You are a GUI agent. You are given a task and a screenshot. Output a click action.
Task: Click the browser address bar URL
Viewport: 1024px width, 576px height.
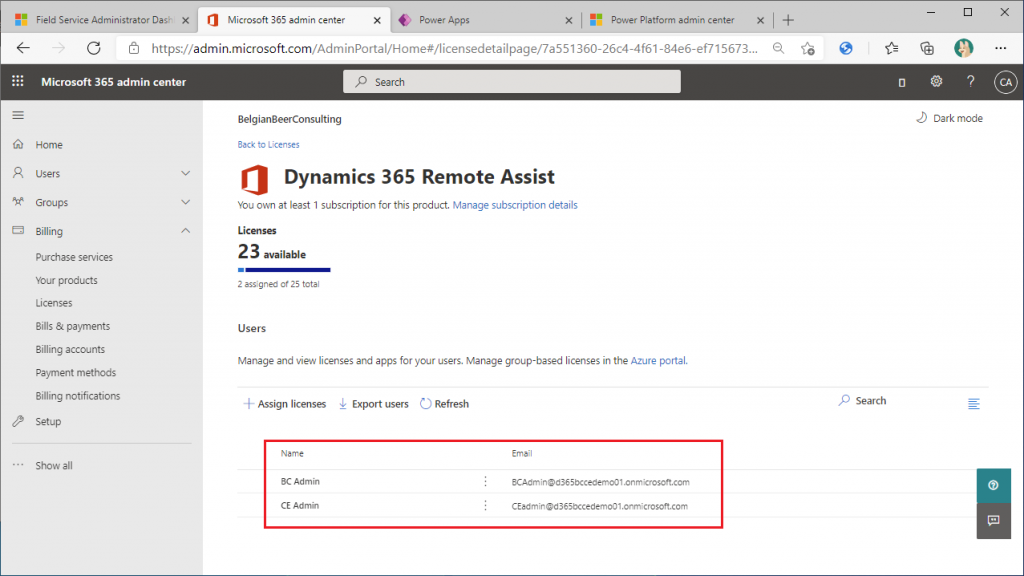click(455, 48)
